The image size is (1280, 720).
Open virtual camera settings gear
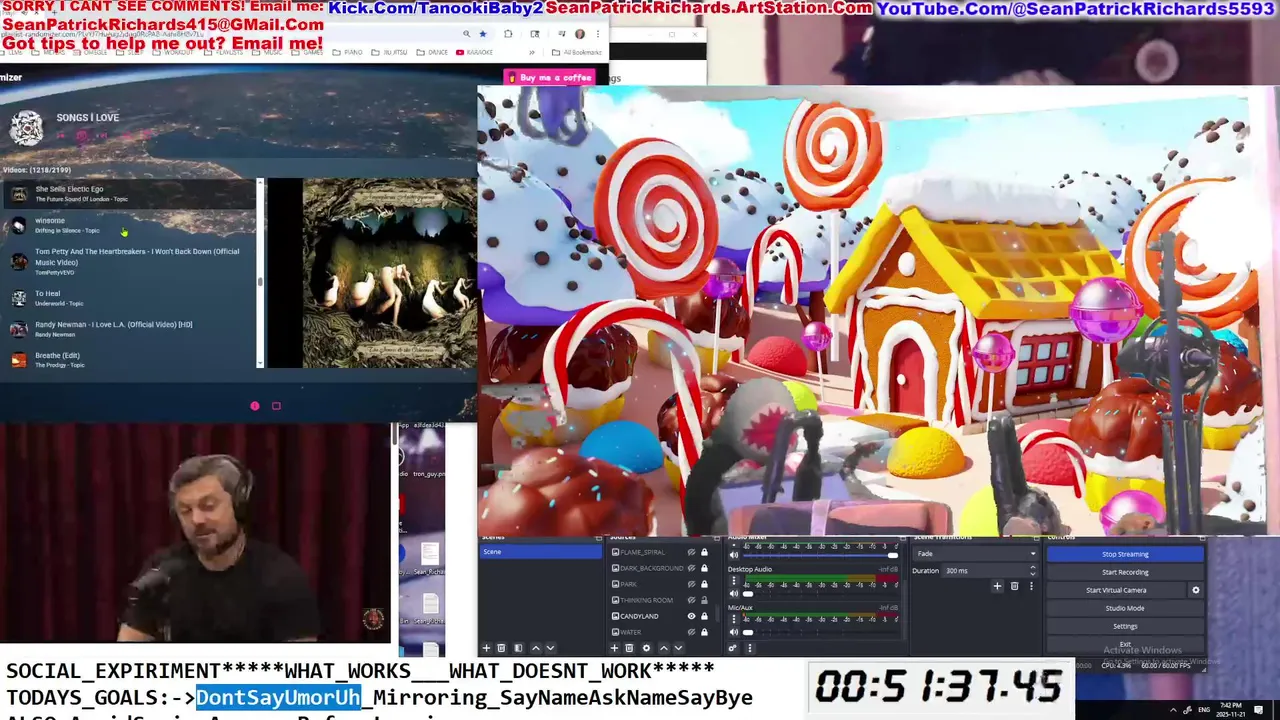pyautogui.click(x=1195, y=590)
